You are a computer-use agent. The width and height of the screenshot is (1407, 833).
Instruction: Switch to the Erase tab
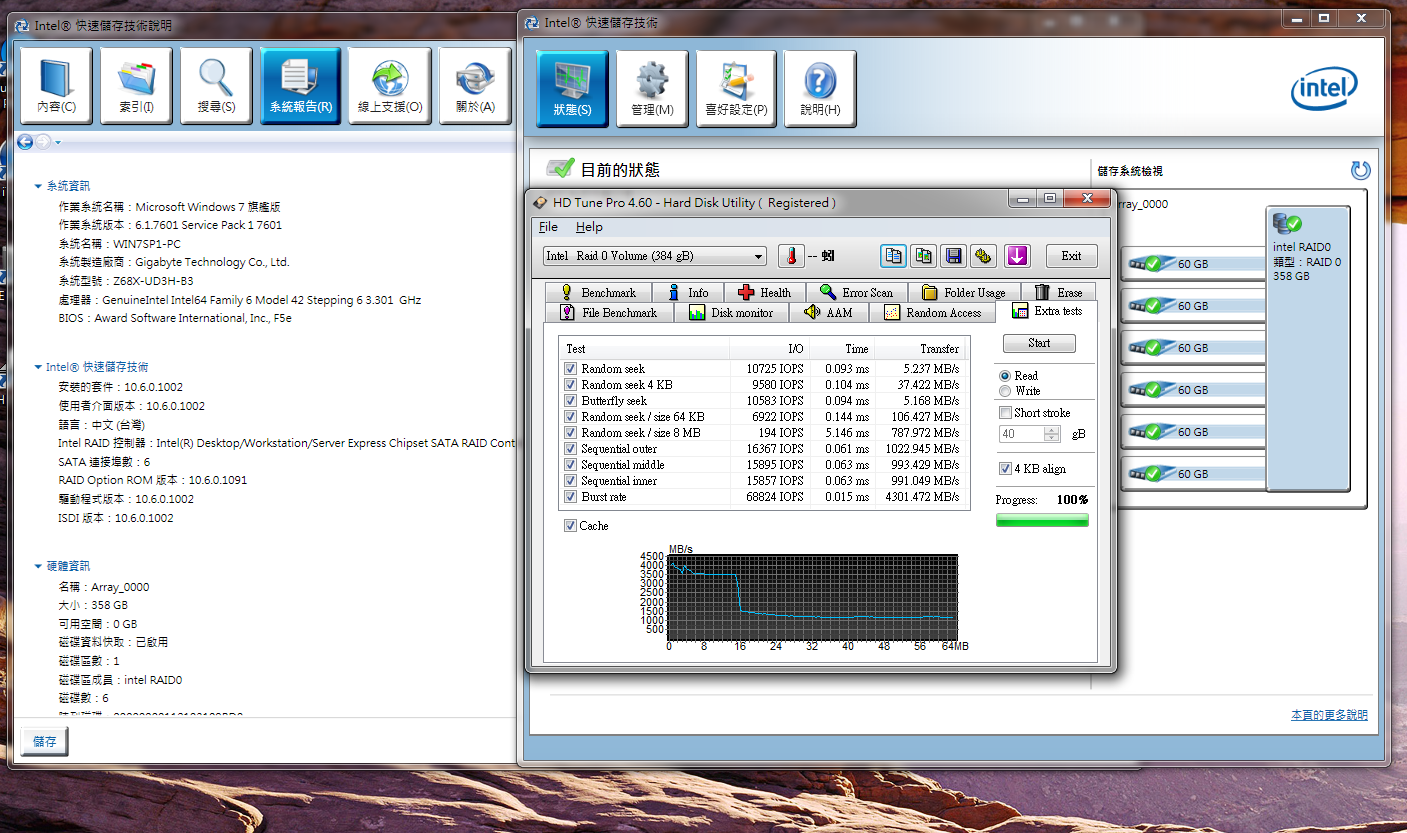[x=1059, y=293]
